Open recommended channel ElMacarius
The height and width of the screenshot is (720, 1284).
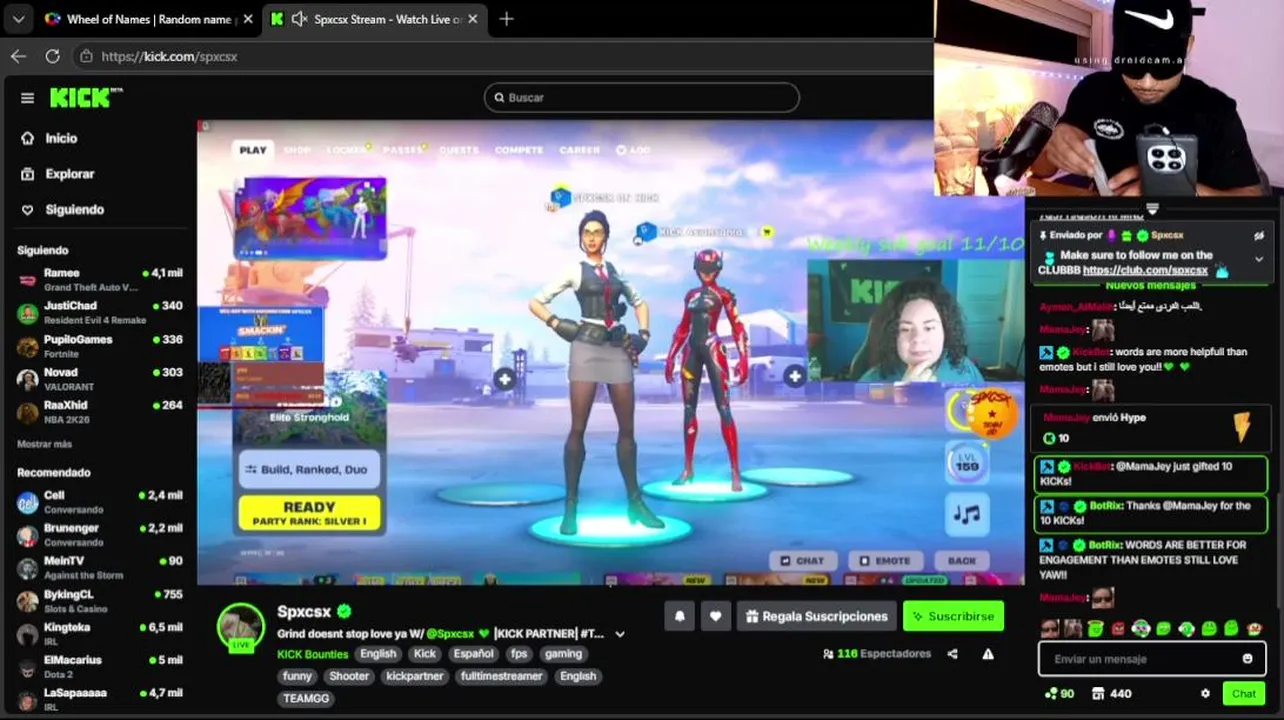[x=100, y=667]
